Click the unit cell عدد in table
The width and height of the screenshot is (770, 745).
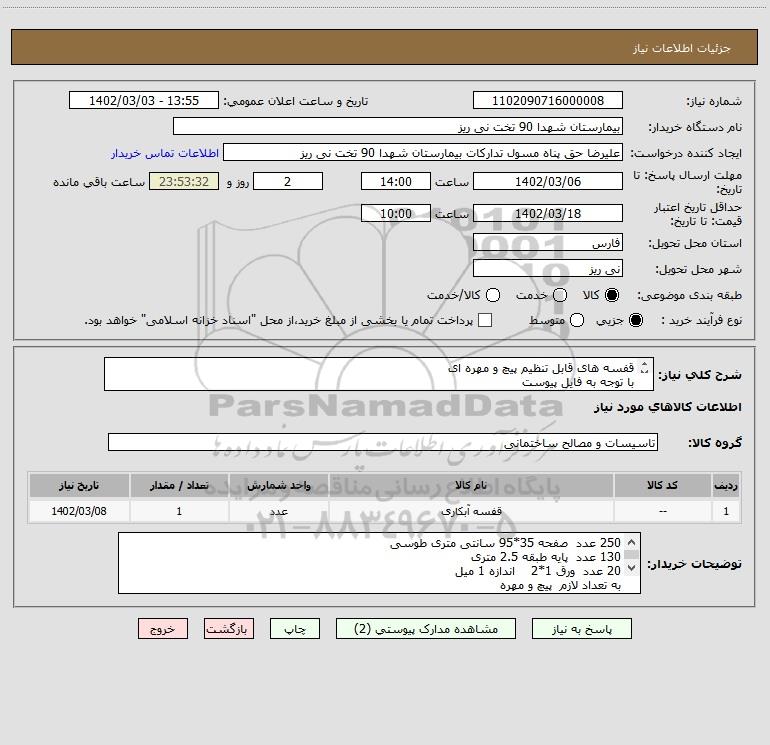click(278, 511)
